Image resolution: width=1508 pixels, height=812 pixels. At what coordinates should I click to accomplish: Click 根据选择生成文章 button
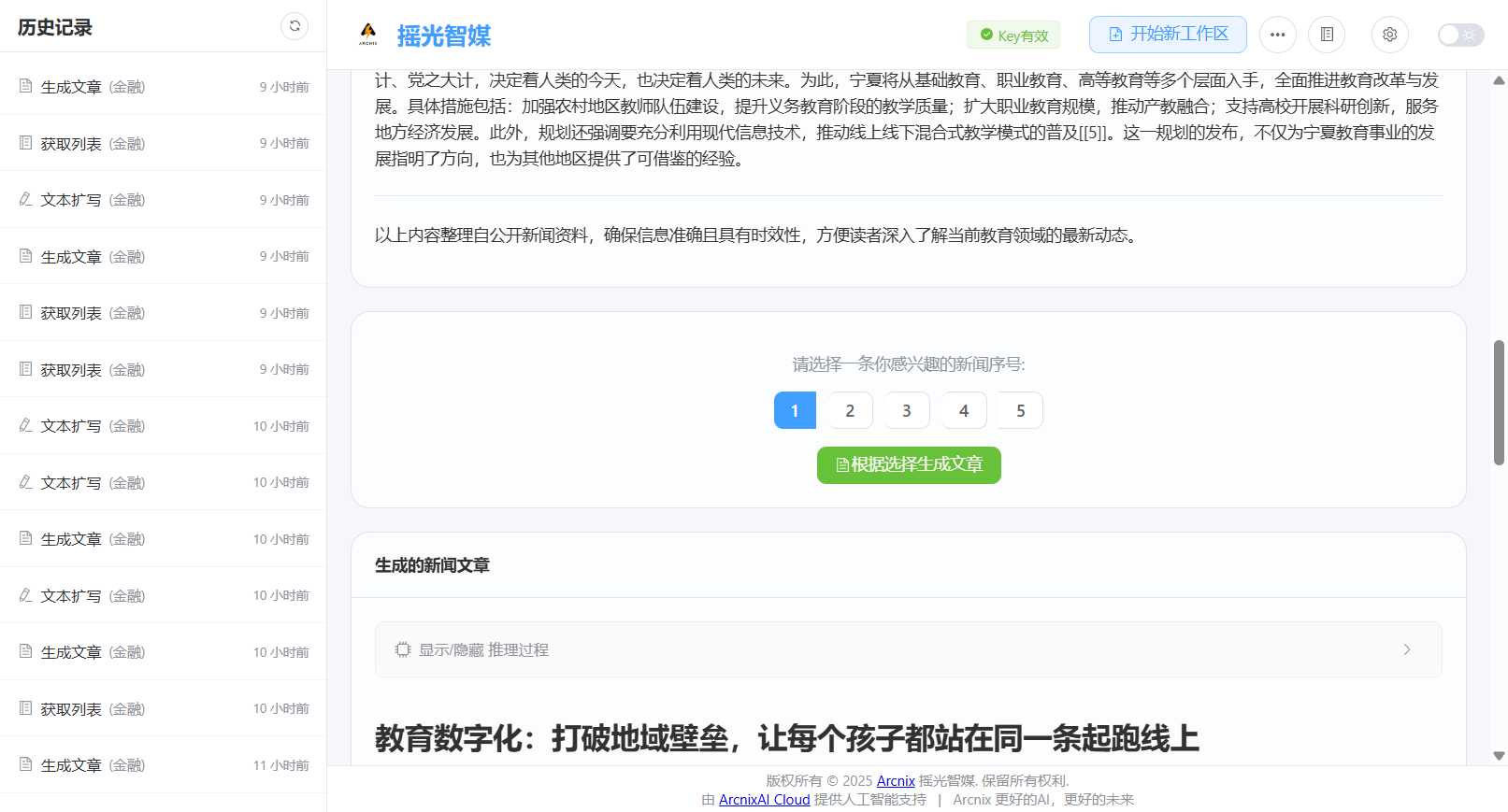click(x=909, y=465)
